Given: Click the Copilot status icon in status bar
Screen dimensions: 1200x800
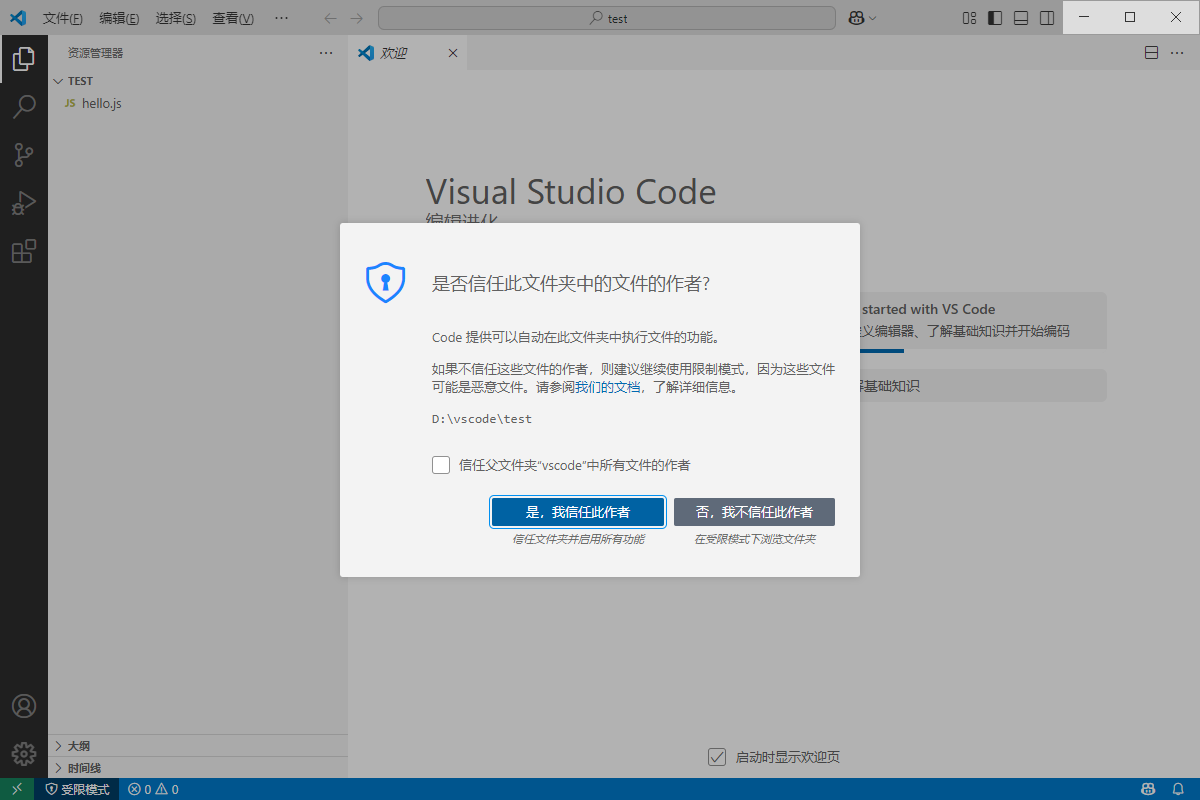Looking at the screenshot, I should pyautogui.click(x=1150, y=789).
